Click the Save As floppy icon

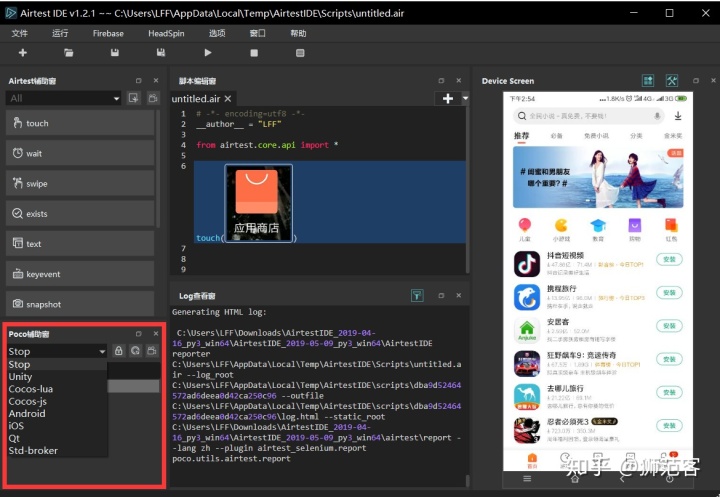161,53
